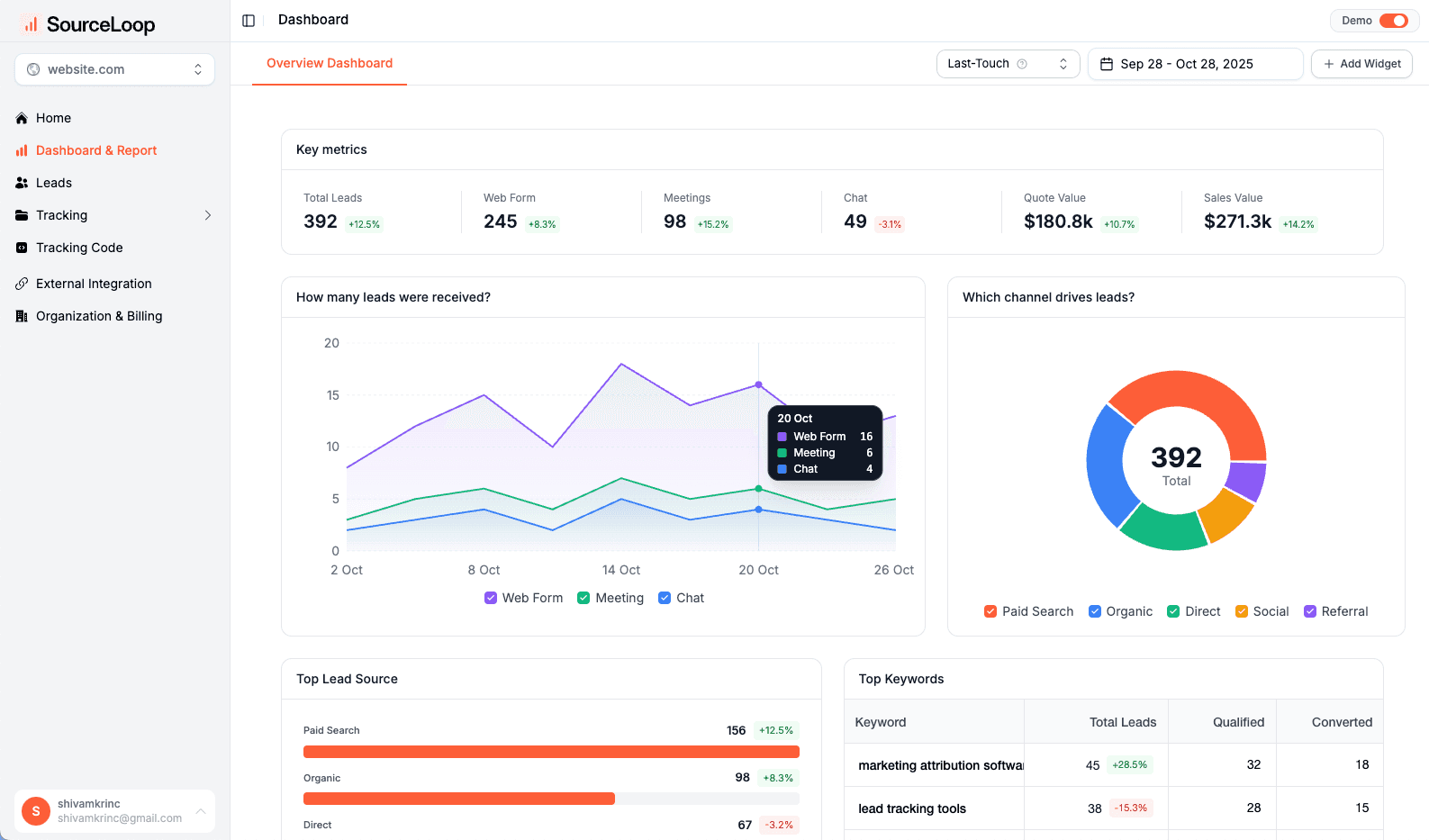Click the Leads people icon
This screenshot has width=1429, height=840.
click(x=22, y=183)
